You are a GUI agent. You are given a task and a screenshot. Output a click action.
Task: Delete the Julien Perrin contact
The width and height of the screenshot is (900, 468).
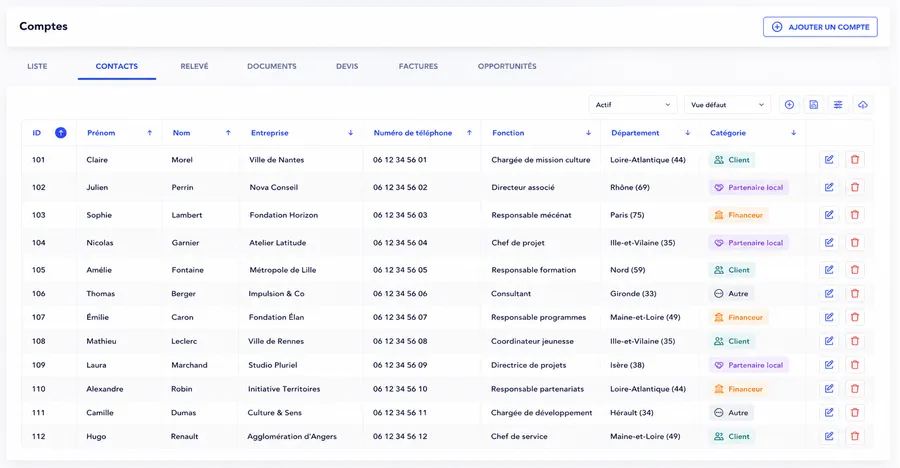pos(855,187)
